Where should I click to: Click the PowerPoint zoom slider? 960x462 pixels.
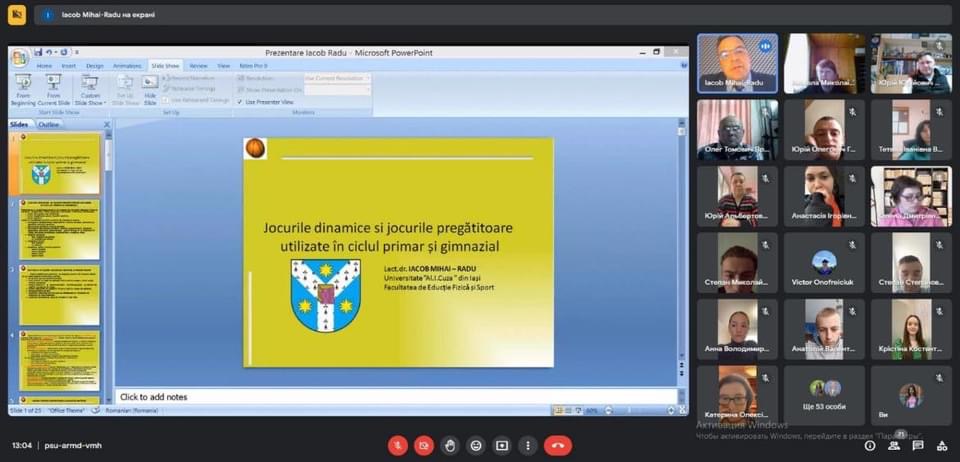[x=637, y=411]
